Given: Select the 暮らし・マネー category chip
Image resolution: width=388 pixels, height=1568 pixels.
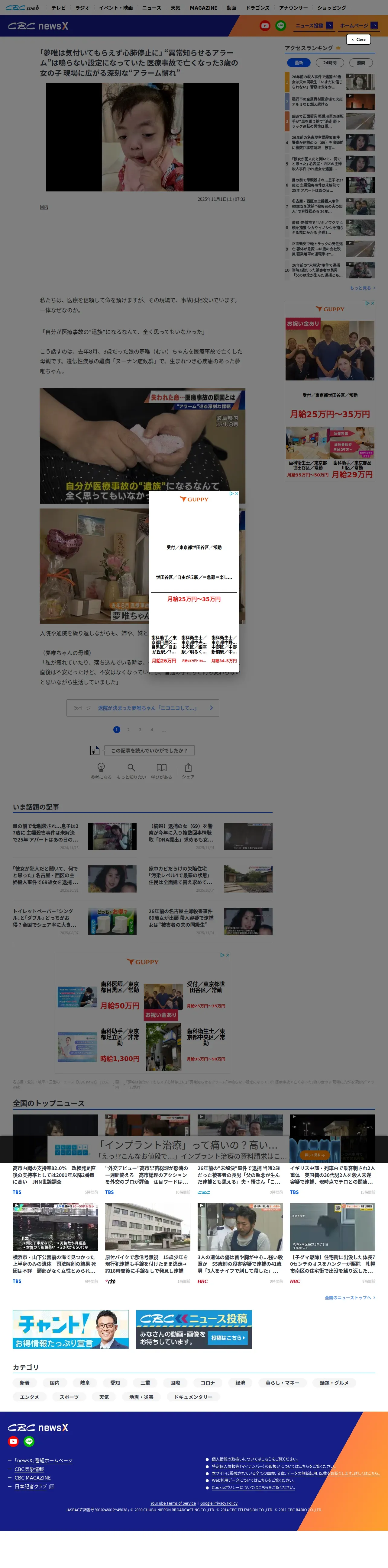Looking at the screenshot, I should [283, 1383].
